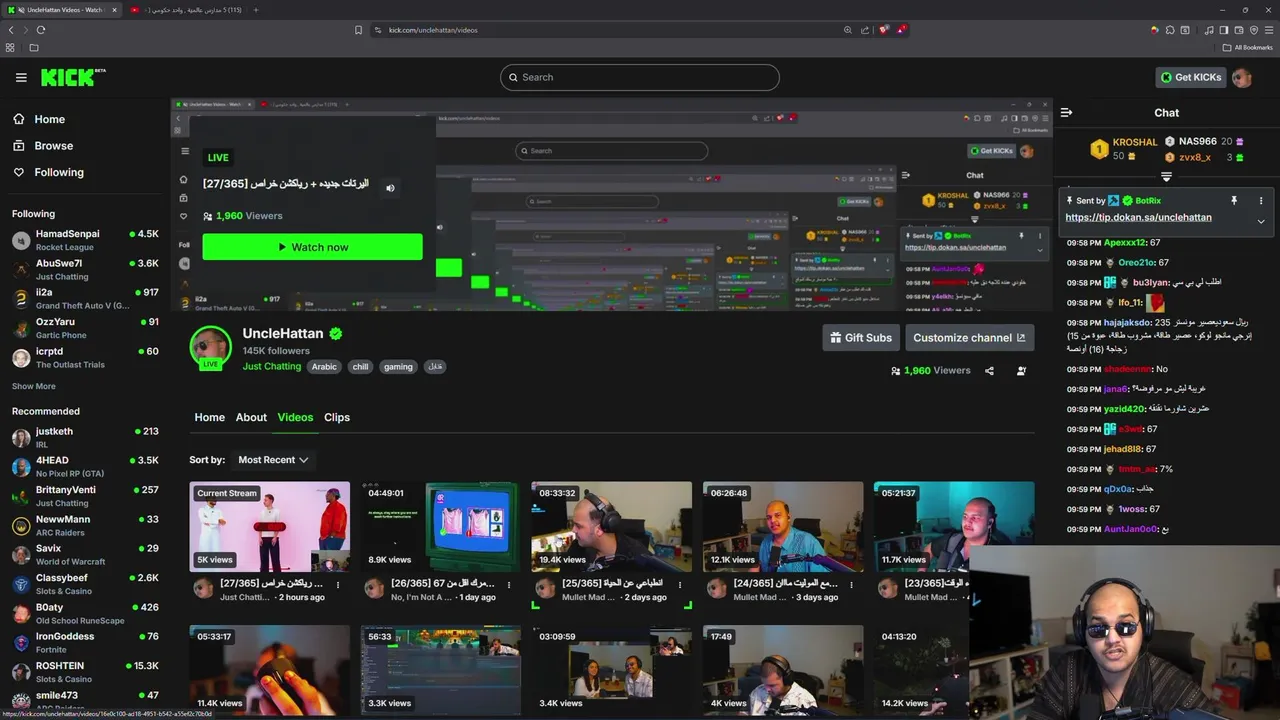
Task: Mute the live preview with speaker icon
Action: (x=390, y=187)
